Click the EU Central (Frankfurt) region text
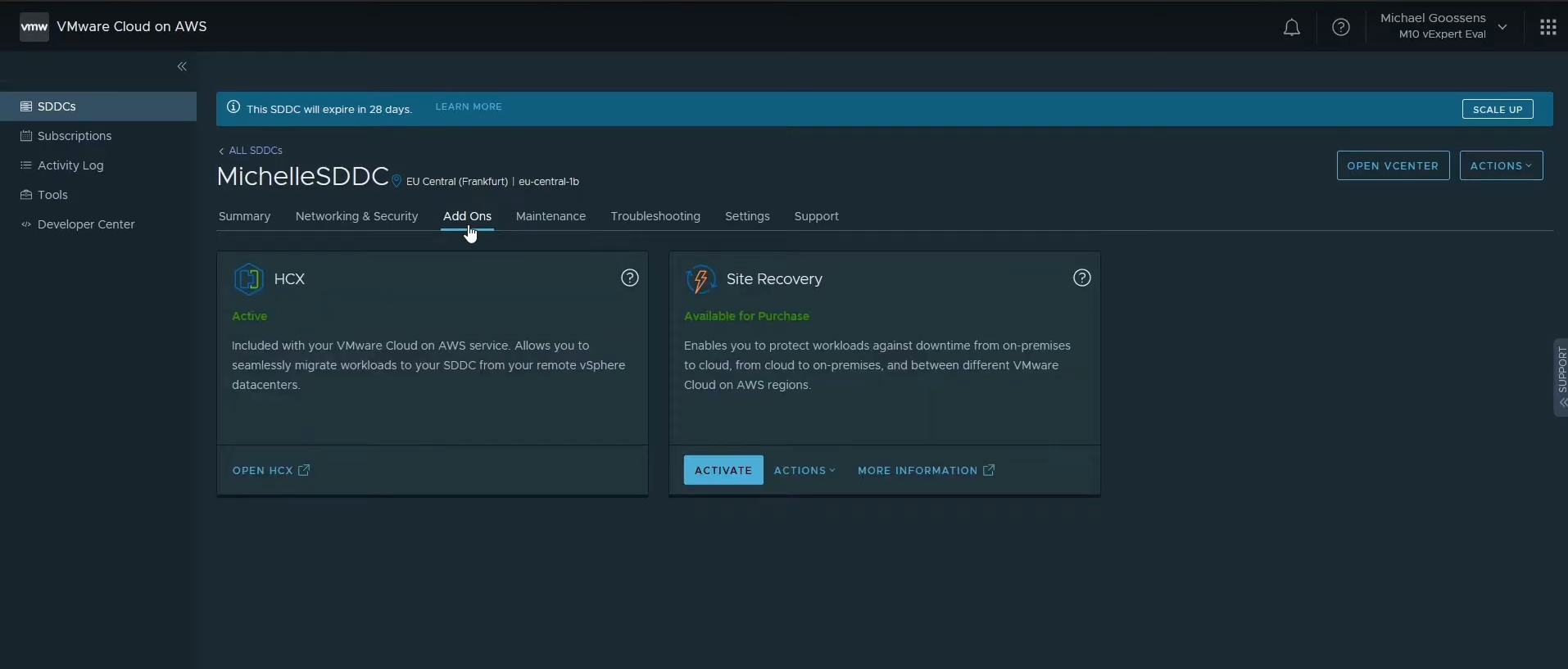The height and width of the screenshot is (669, 1568). 457,182
